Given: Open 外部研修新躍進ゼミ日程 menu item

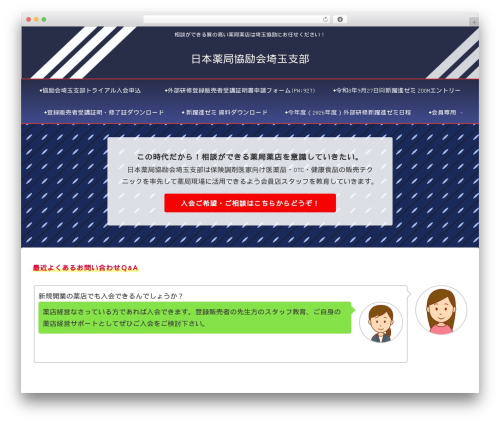Looking at the screenshot, I should [348, 112].
